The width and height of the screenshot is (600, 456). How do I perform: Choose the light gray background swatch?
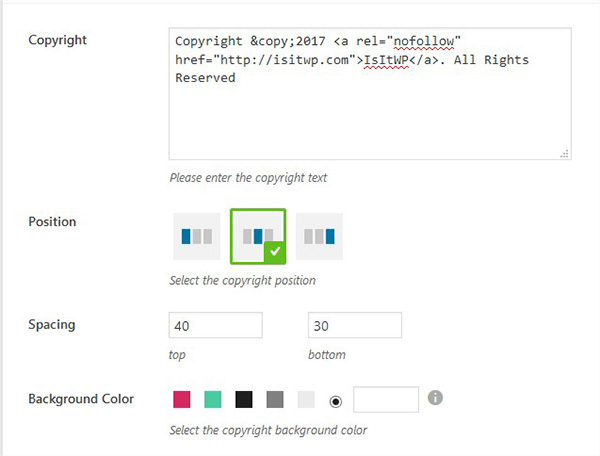[306, 399]
